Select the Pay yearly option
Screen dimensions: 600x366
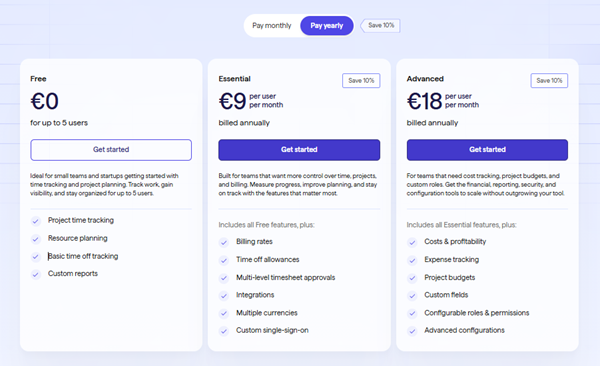pyautogui.click(x=327, y=26)
